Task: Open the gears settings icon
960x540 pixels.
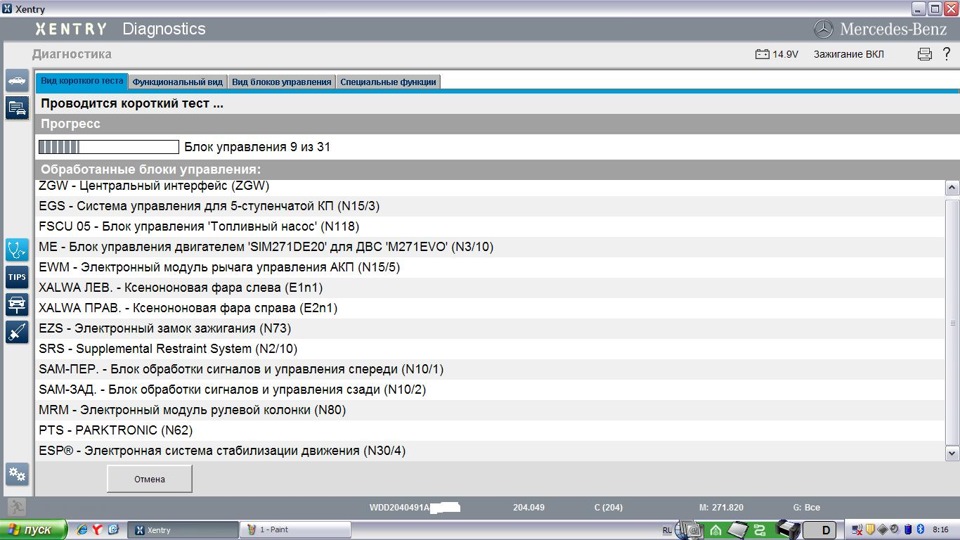Action: 17,474
